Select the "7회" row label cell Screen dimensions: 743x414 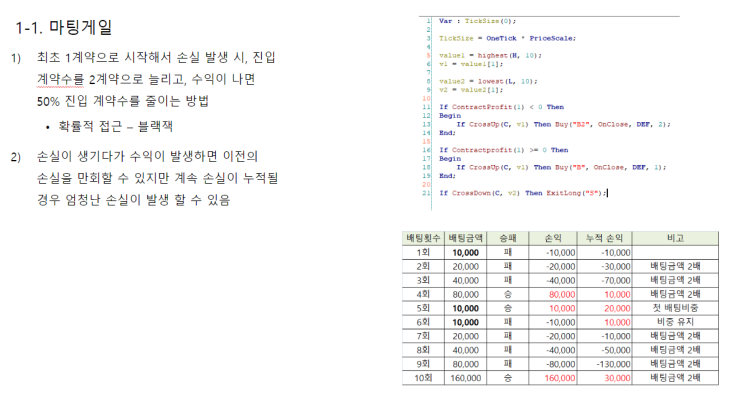(x=423, y=336)
